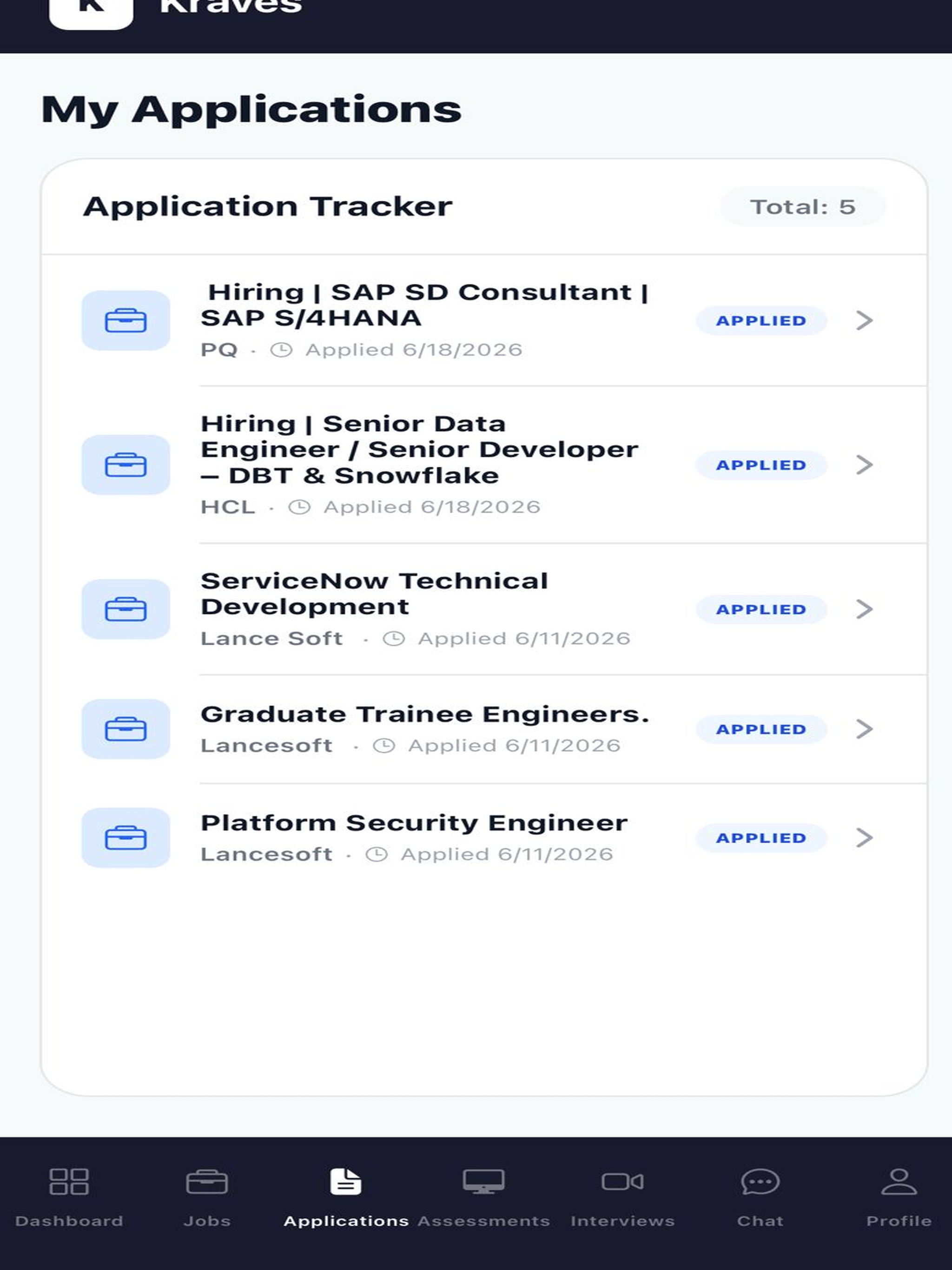The image size is (952, 1270).
Task: Switch to the Interviews tab label
Action: [622, 1221]
